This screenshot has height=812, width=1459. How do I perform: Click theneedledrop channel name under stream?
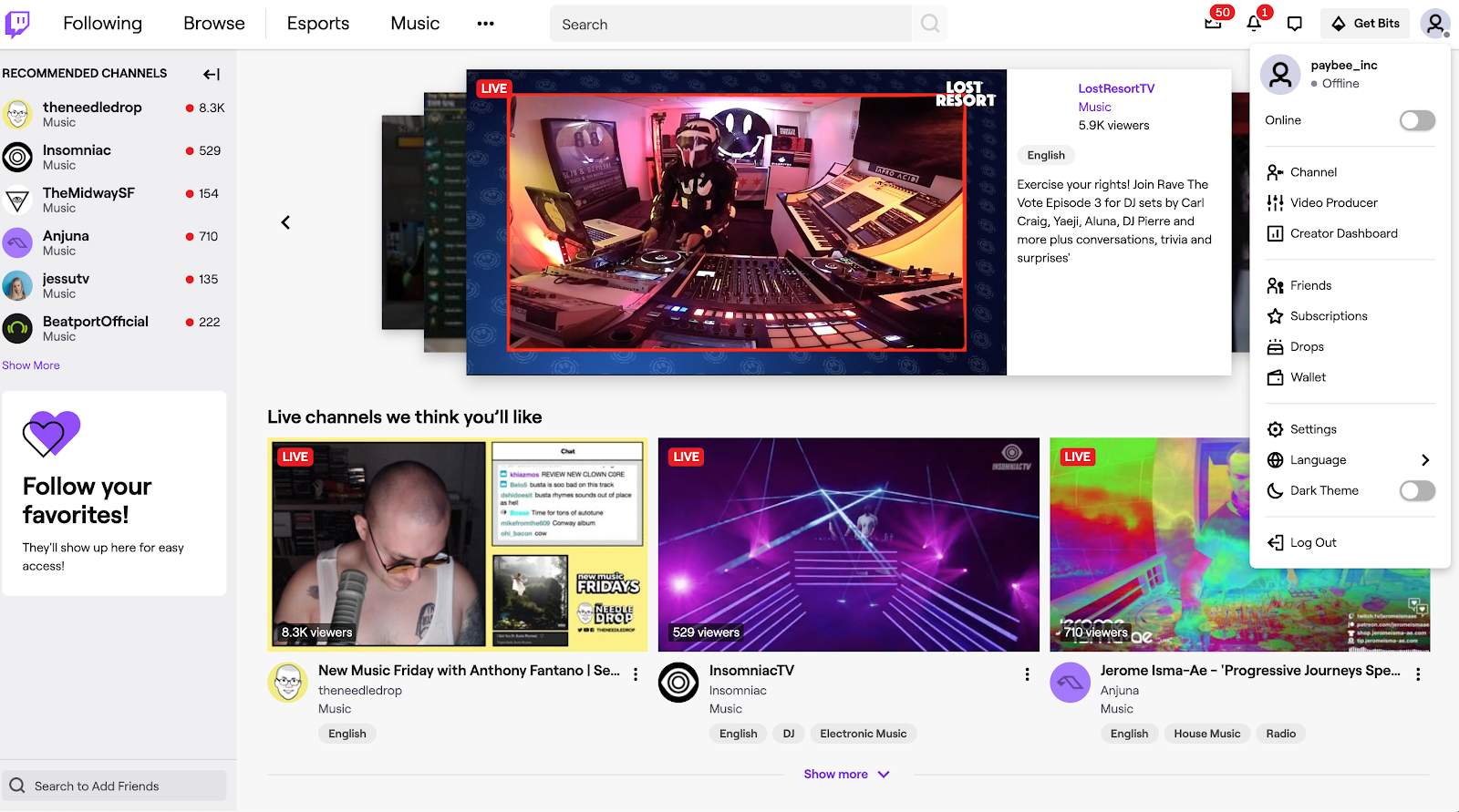pyautogui.click(x=360, y=691)
